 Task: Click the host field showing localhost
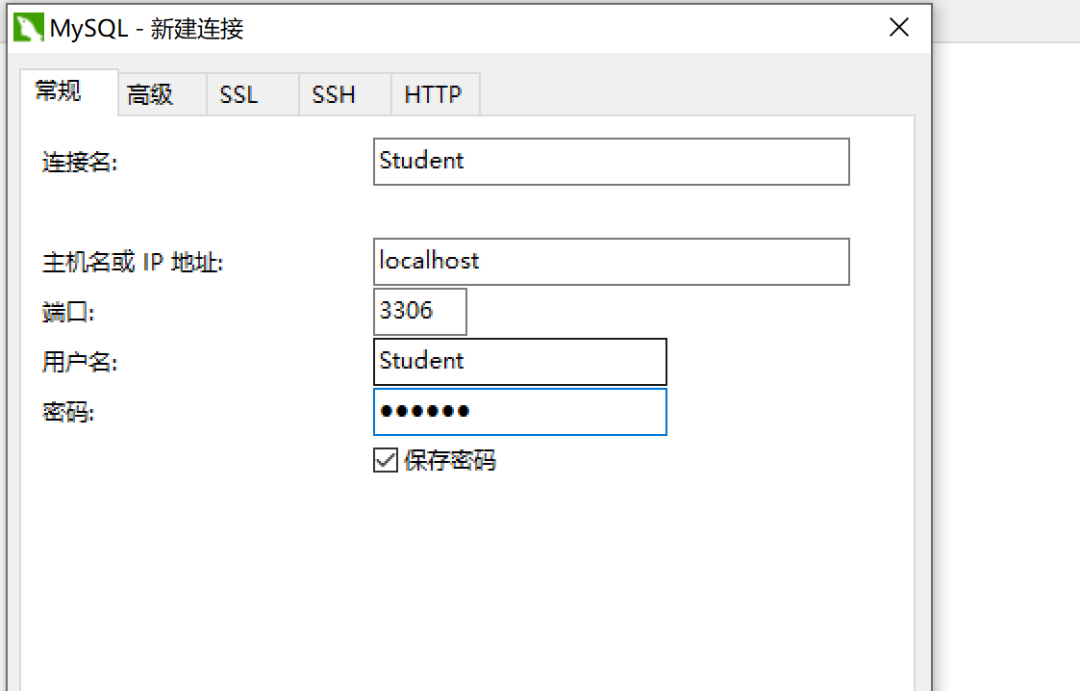[610, 261]
